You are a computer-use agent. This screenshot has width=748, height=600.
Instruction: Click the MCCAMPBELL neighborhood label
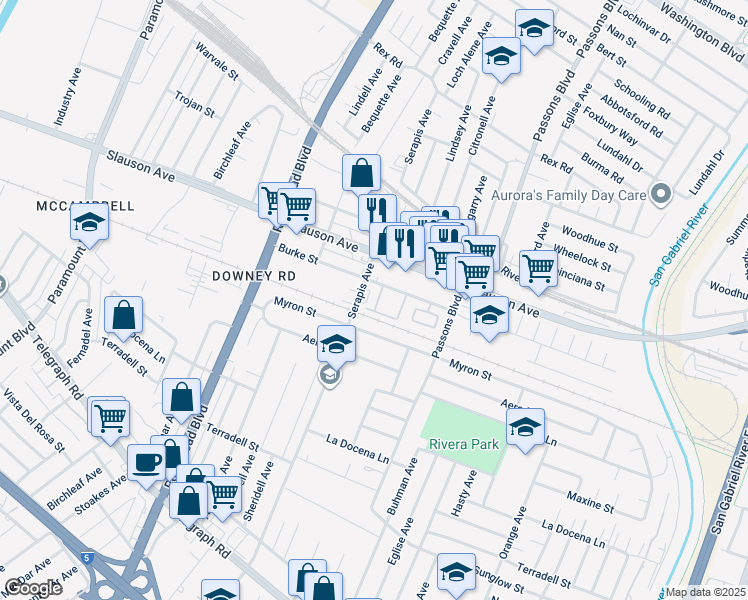[85, 206]
